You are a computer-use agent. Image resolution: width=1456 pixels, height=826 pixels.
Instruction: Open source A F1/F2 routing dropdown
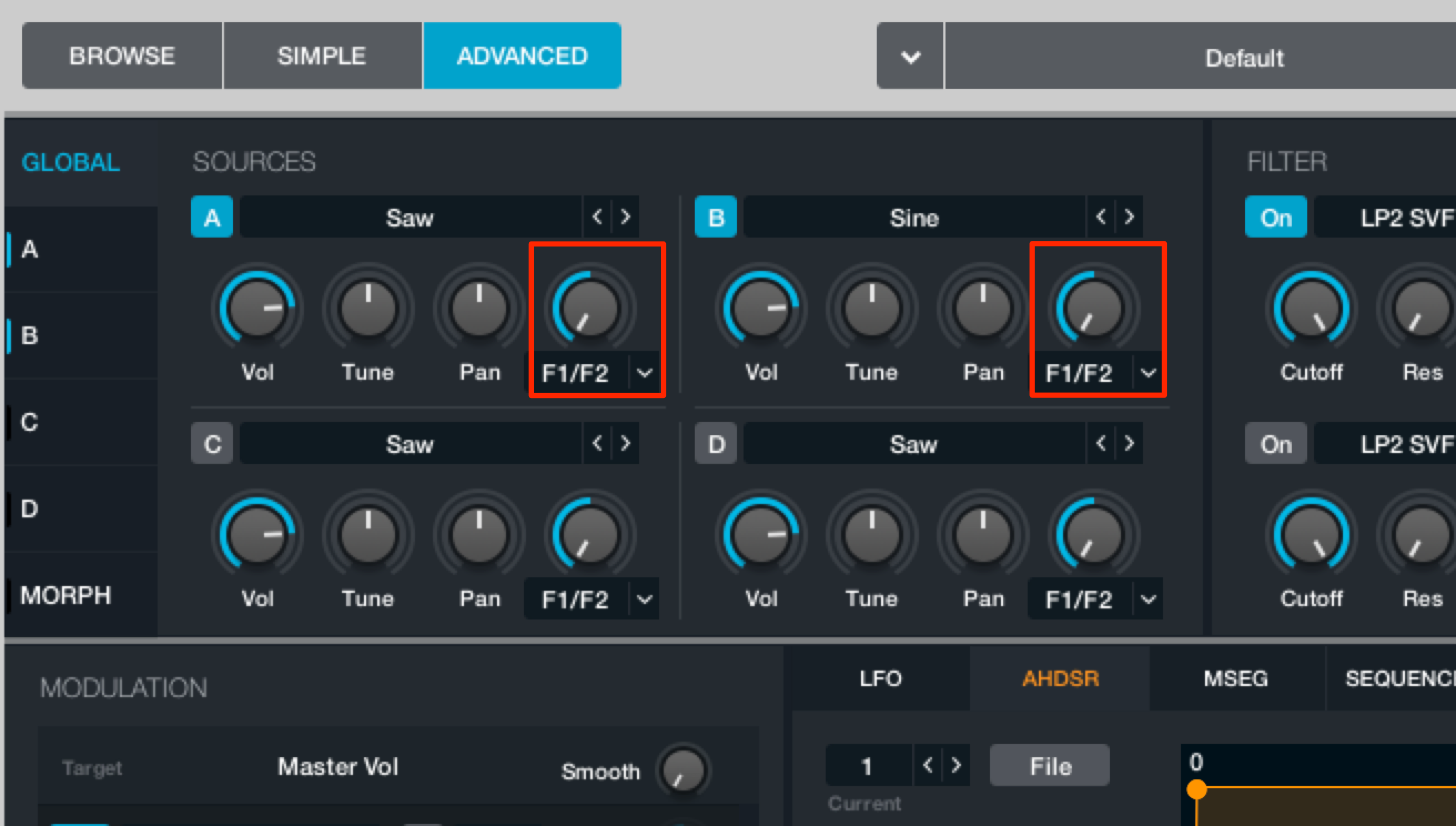[x=645, y=372]
